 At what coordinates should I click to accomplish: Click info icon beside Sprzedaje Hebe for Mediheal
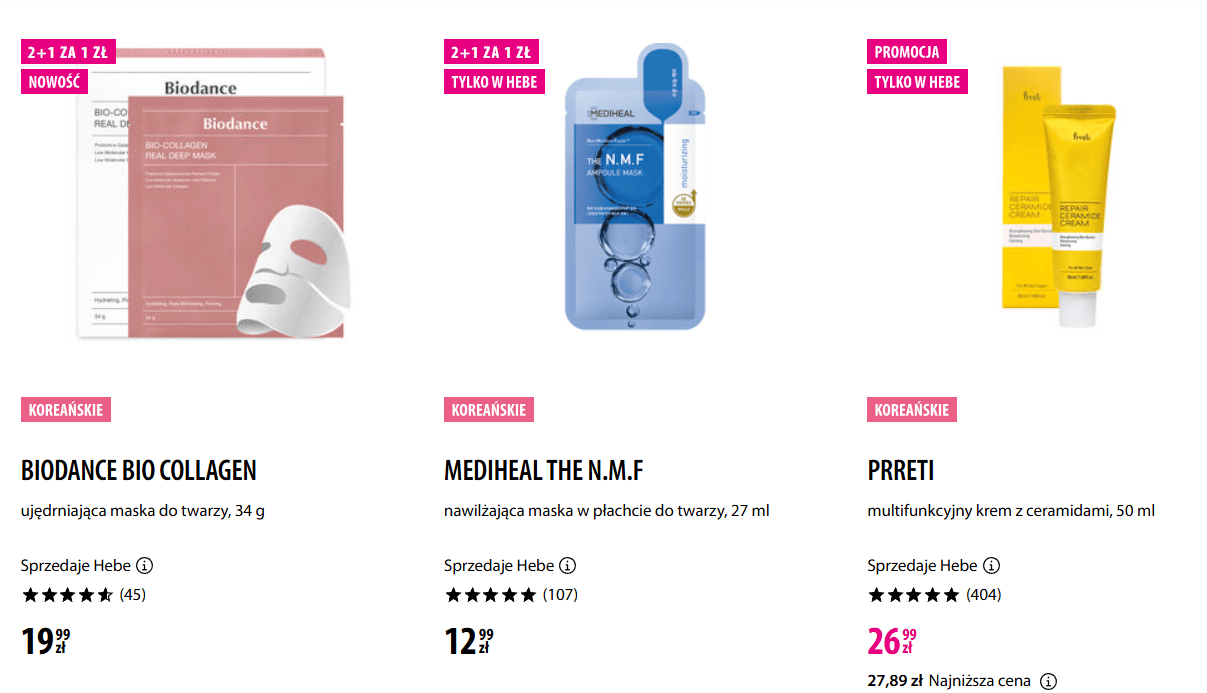click(x=568, y=565)
